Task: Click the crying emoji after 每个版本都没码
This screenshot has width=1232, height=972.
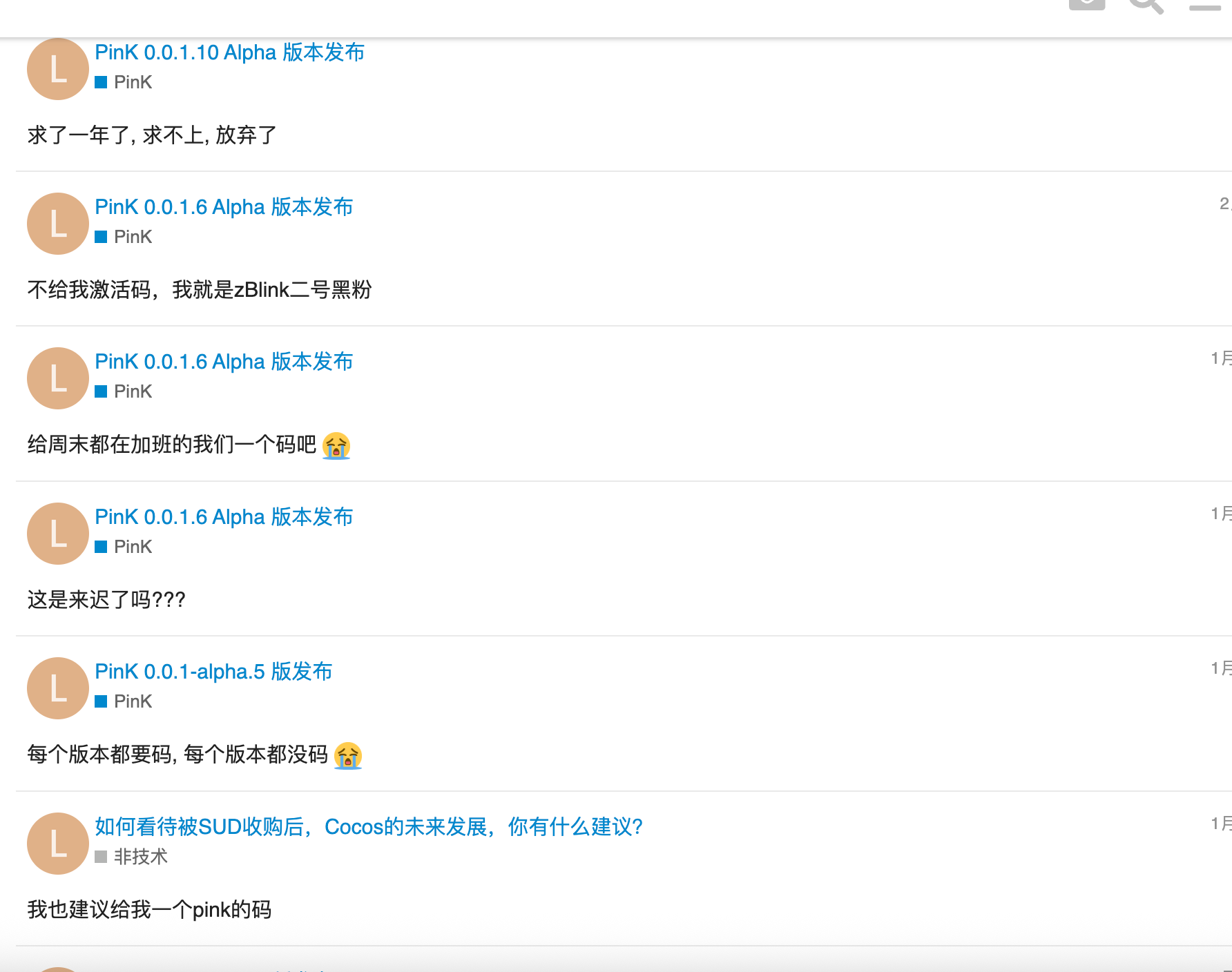Action: (348, 755)
